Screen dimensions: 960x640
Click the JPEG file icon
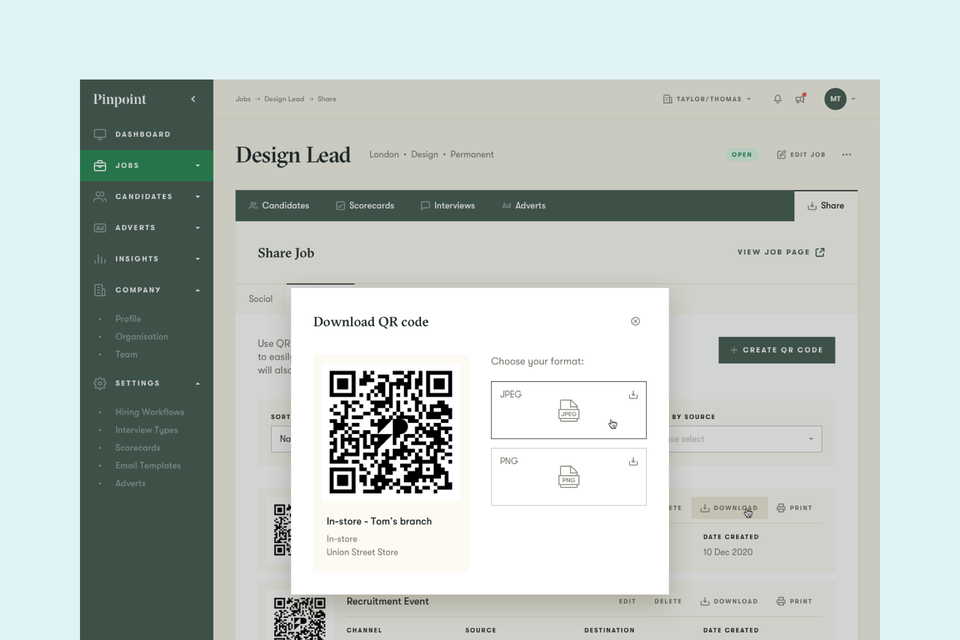coord(569,410)
